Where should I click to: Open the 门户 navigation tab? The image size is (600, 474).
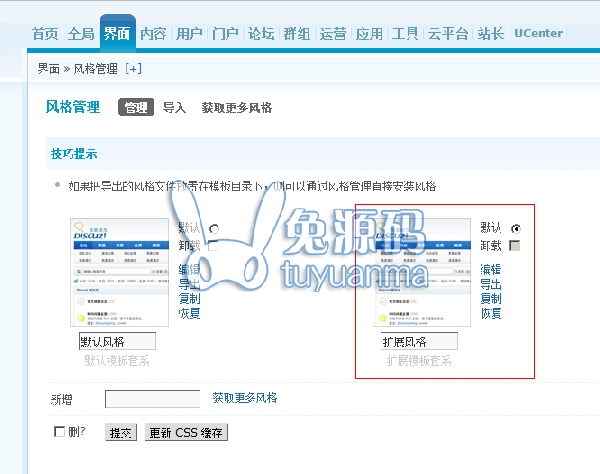pos(225,34)
